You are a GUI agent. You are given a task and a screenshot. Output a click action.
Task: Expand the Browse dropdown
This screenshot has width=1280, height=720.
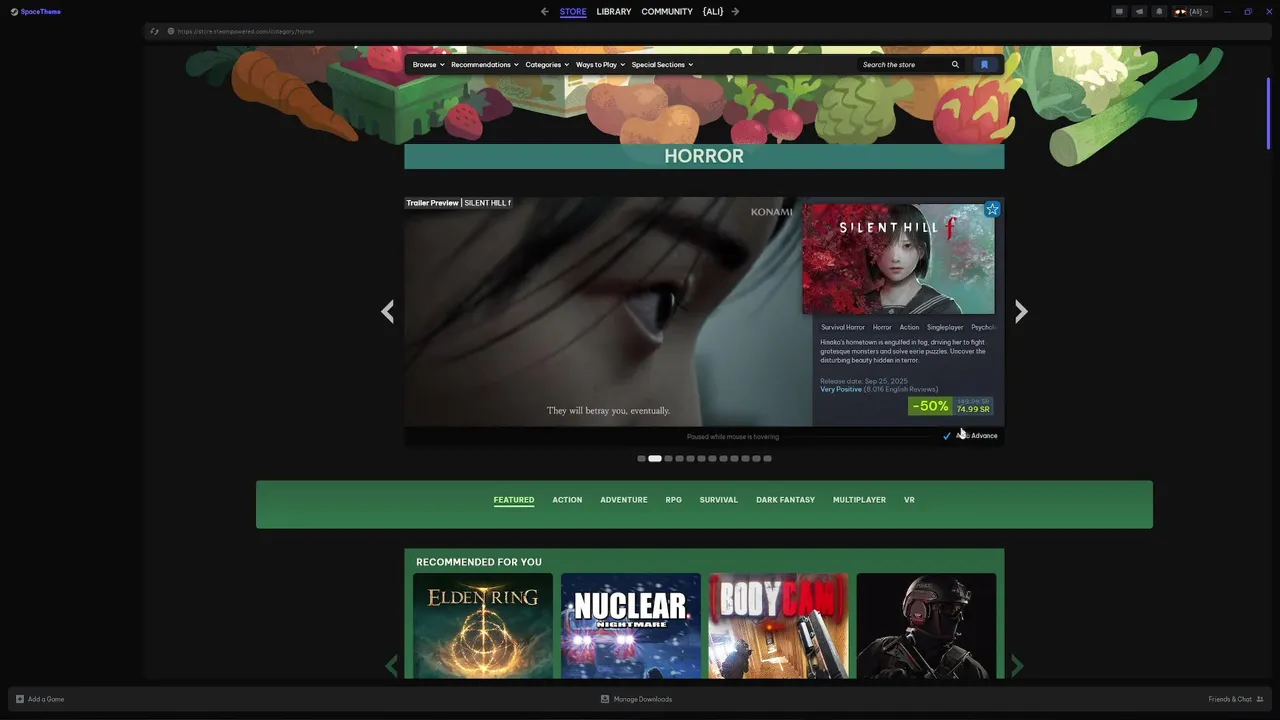pos(428,65)
